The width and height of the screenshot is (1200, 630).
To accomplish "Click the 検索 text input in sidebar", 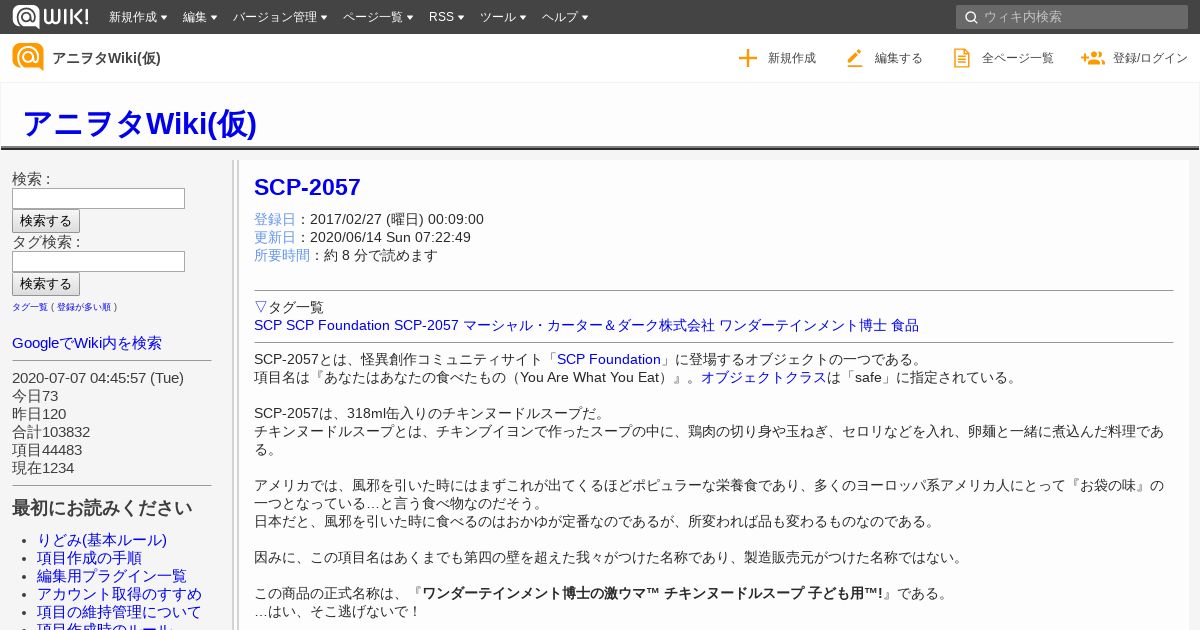I will pos(98,198).
